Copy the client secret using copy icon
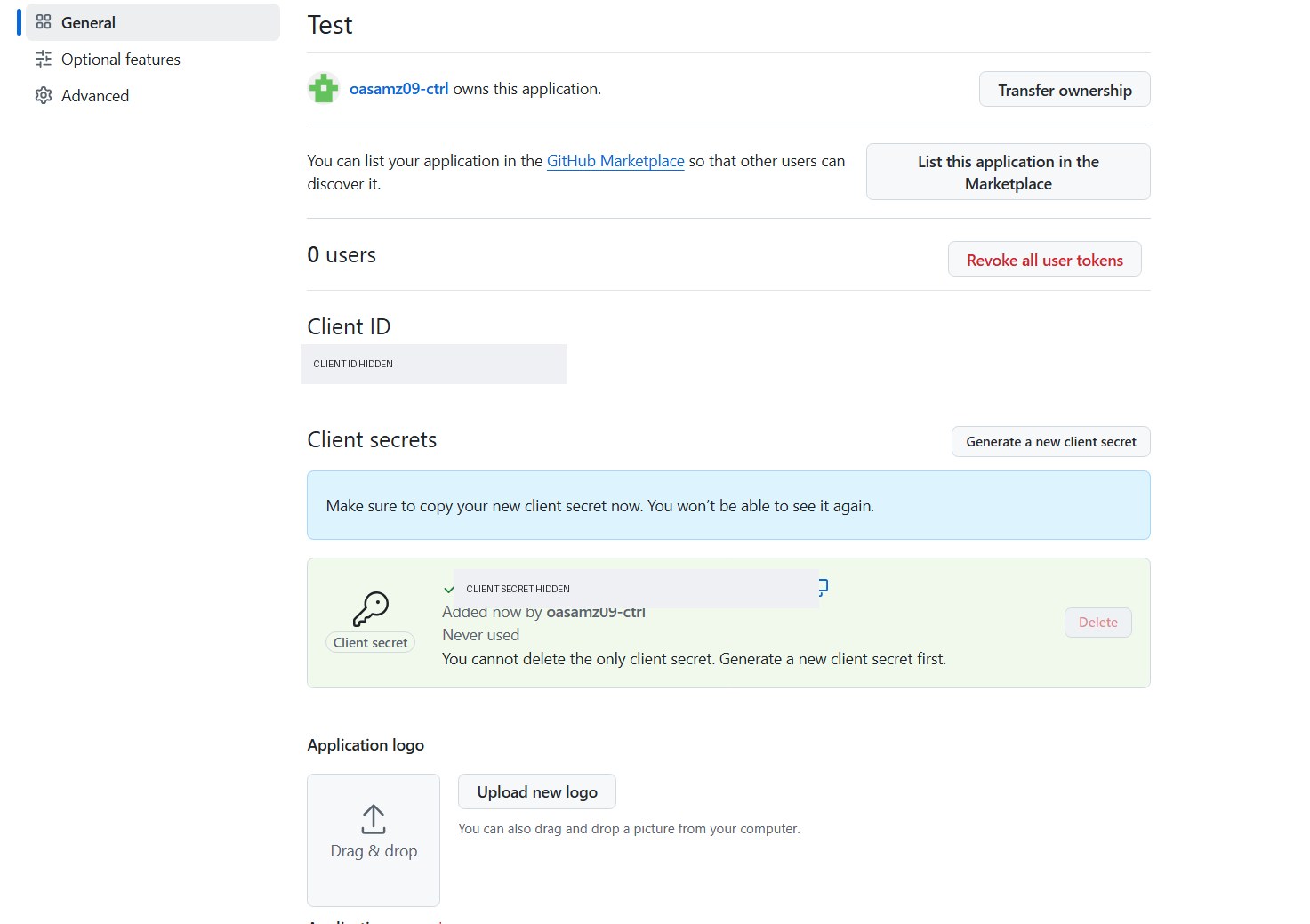 pos(823,587)
